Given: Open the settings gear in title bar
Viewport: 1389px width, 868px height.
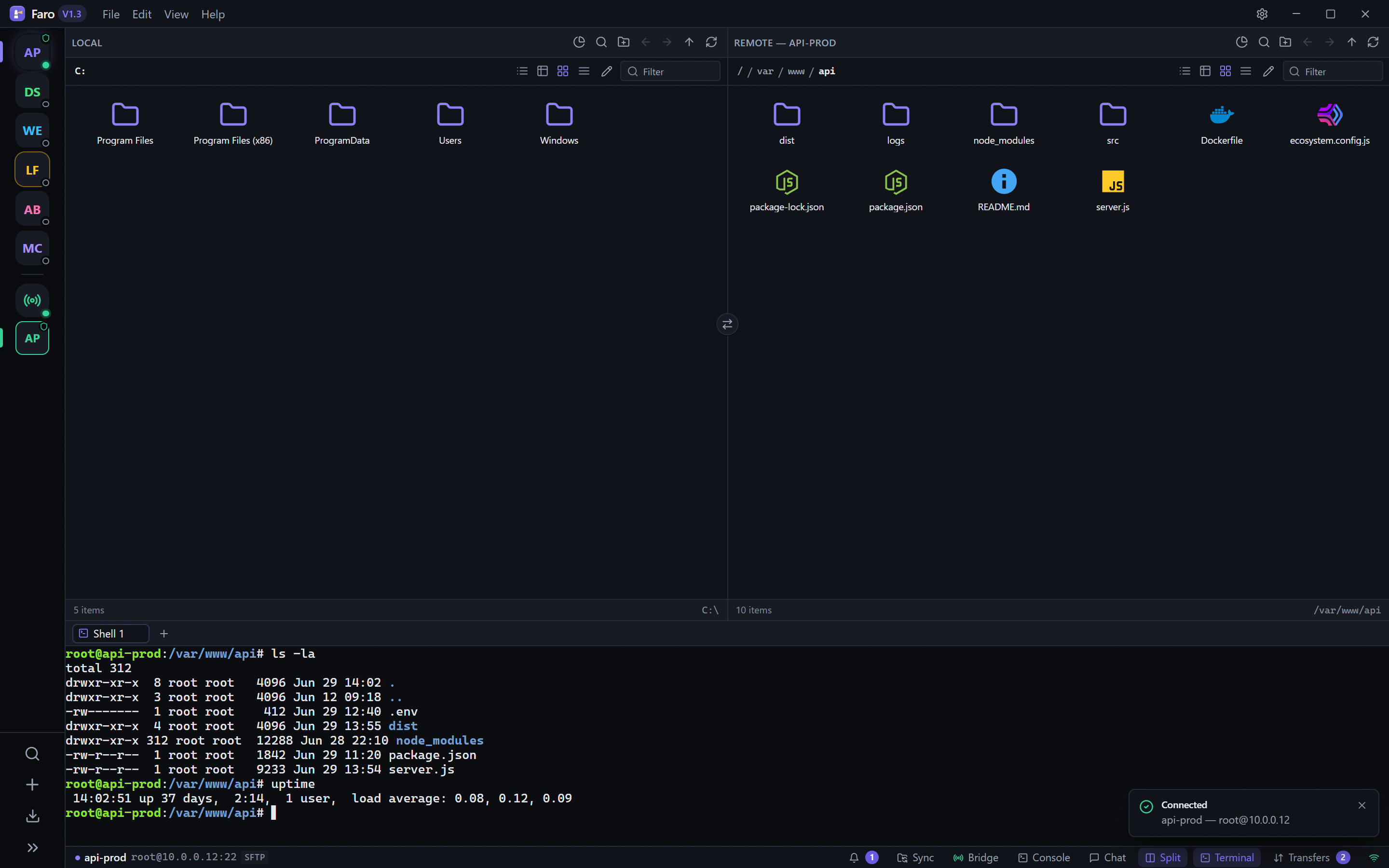Looking at the screenshot, I should [x=1262, y=14].
